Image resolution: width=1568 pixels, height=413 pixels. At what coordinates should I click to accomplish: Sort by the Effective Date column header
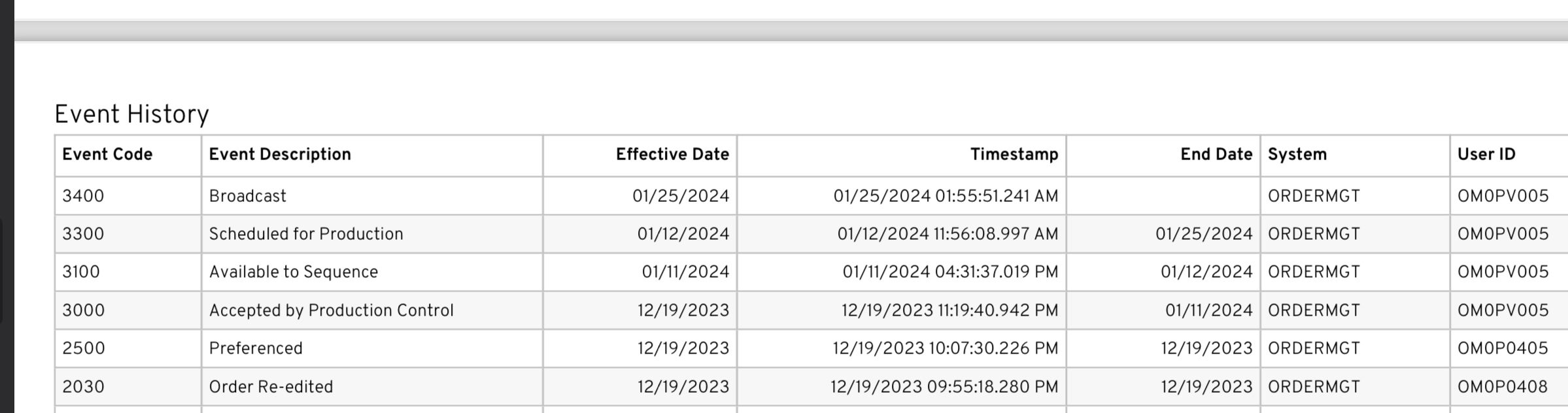pyautogui.click(x=672, y=155)
